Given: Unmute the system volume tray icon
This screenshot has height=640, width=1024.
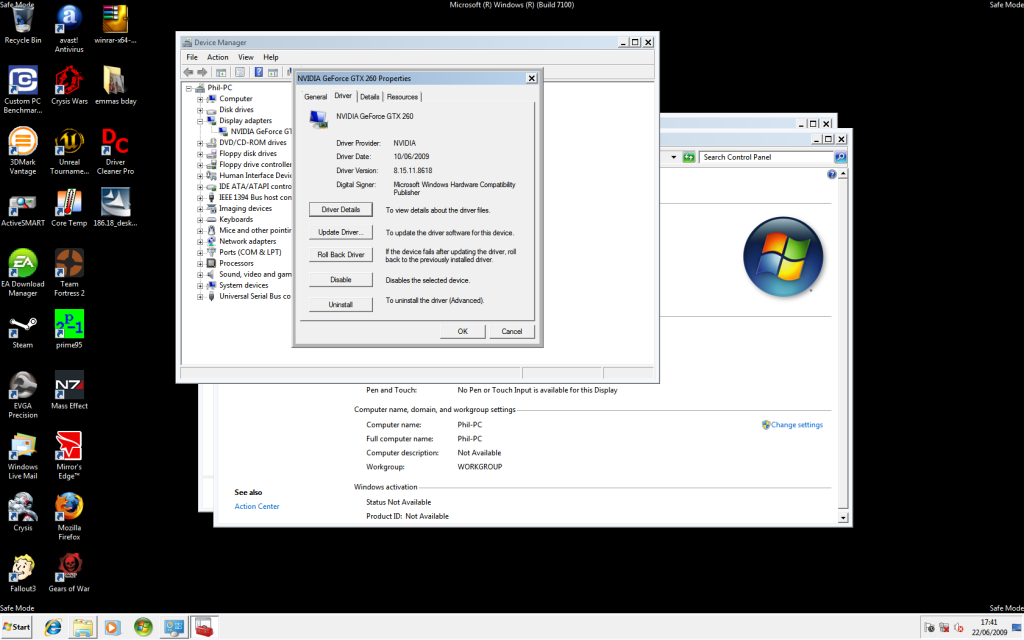Looking at the screenshot, I should (958, 627).
